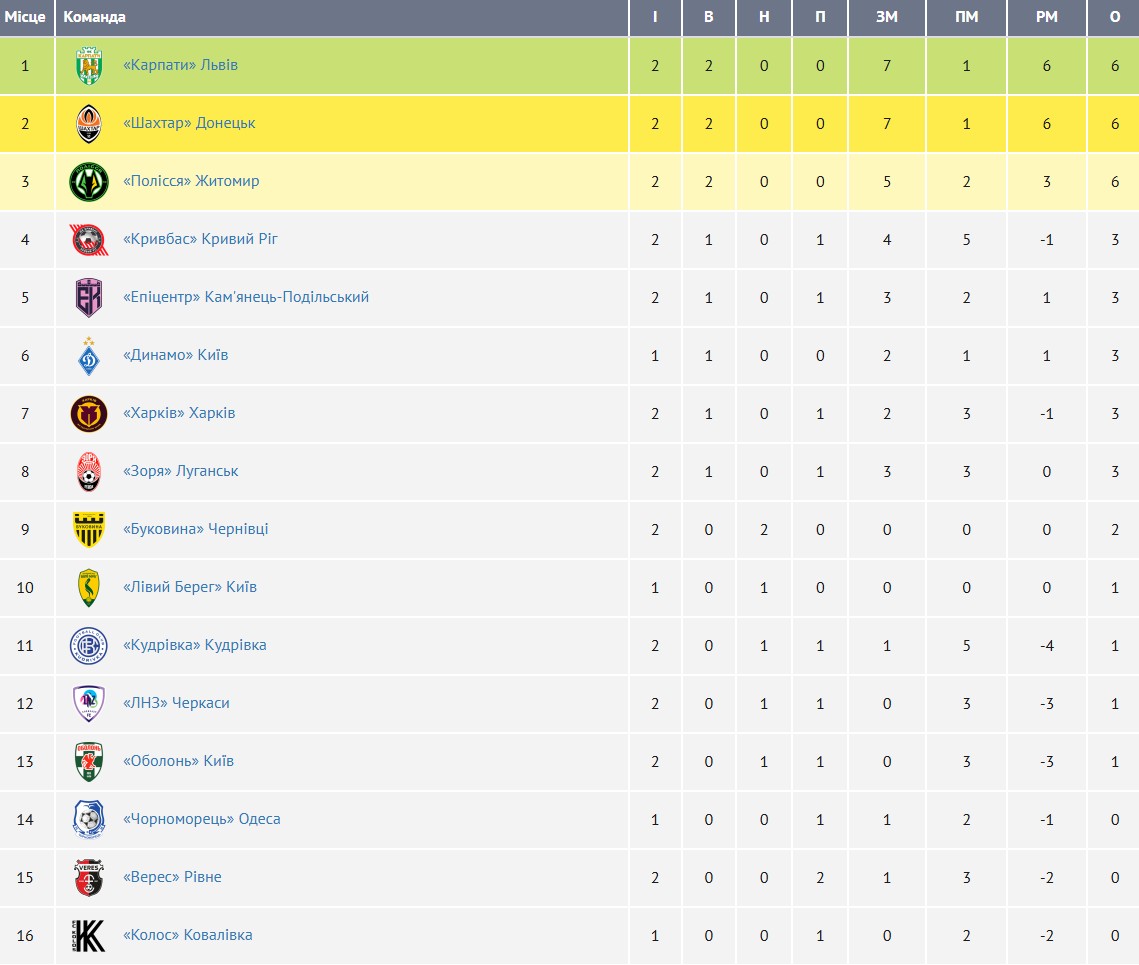This screenshot has width=1139, height=965.
Task: Open the «Епіцентр» Кам'янець-Подільський team link
Action: (x=246, y=296)
